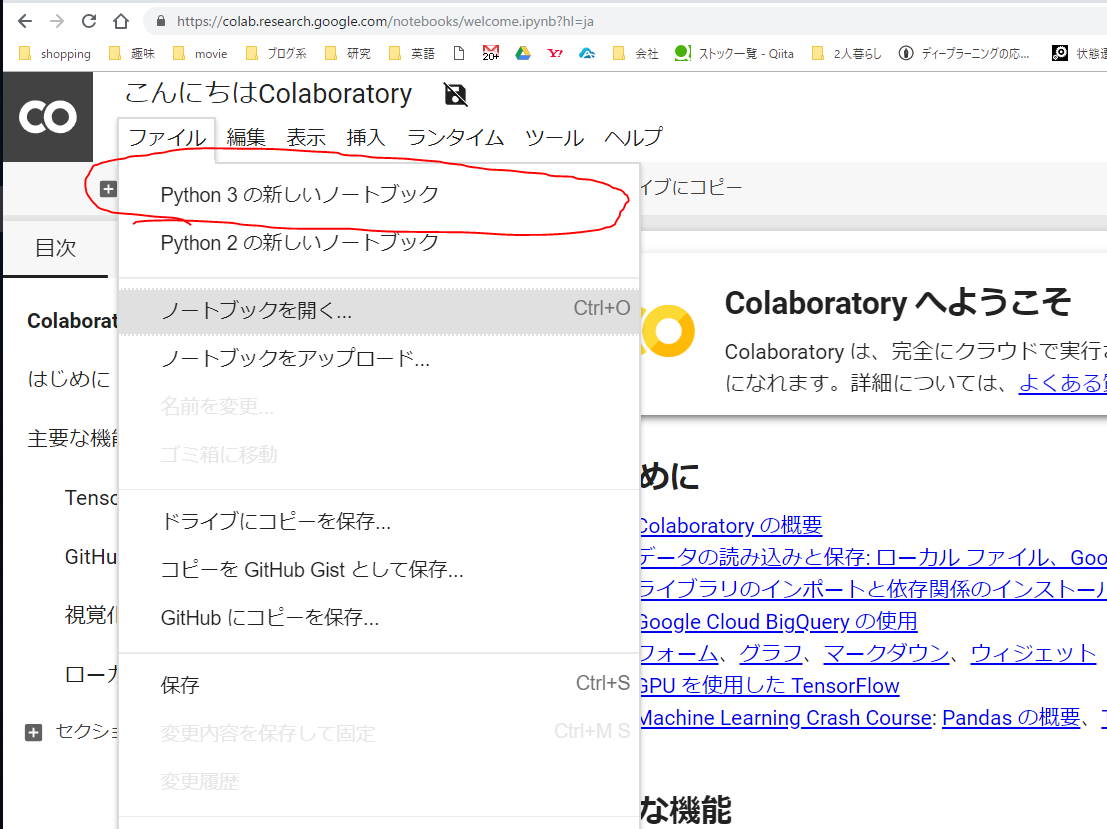
Task: Select GitHub にコピーを保存... menu entry
Action: pyautogui.click(x=269, y=618)
